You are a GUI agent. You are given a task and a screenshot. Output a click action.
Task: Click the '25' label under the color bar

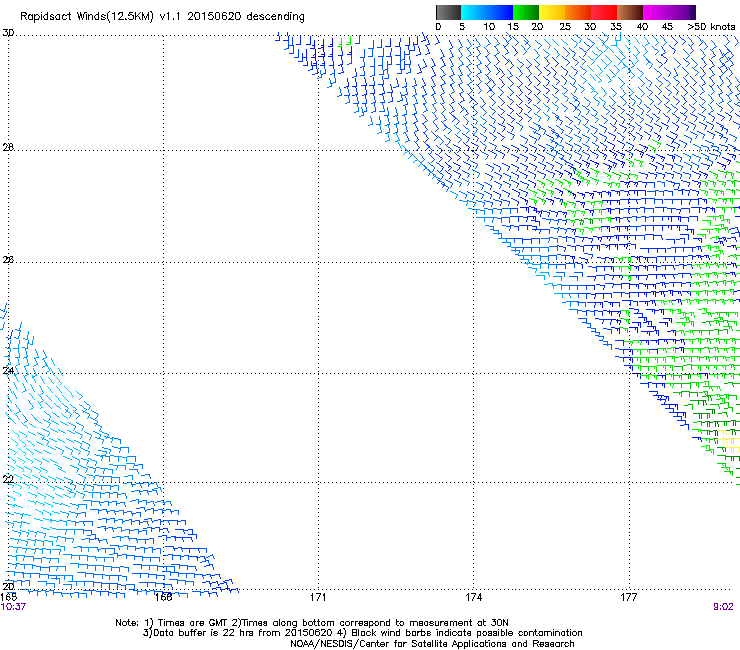coord(565,27)
